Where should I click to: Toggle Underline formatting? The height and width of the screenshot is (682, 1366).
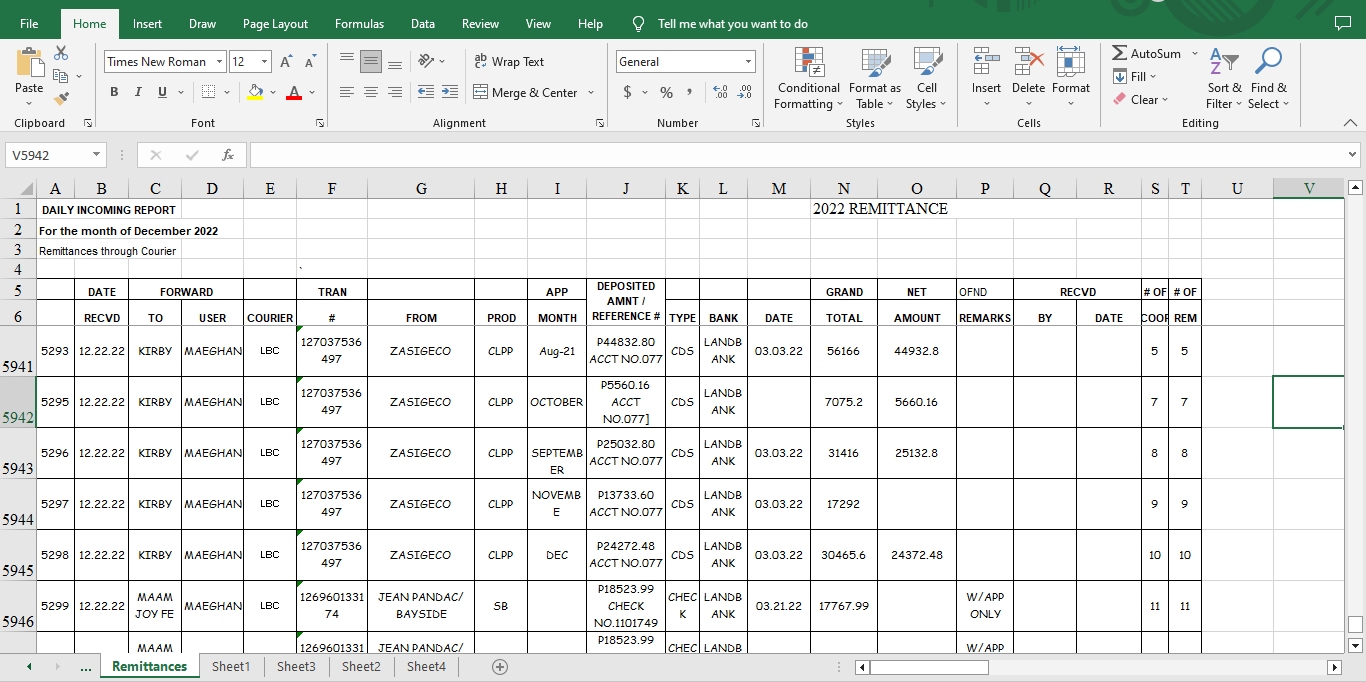click(162, 92)
